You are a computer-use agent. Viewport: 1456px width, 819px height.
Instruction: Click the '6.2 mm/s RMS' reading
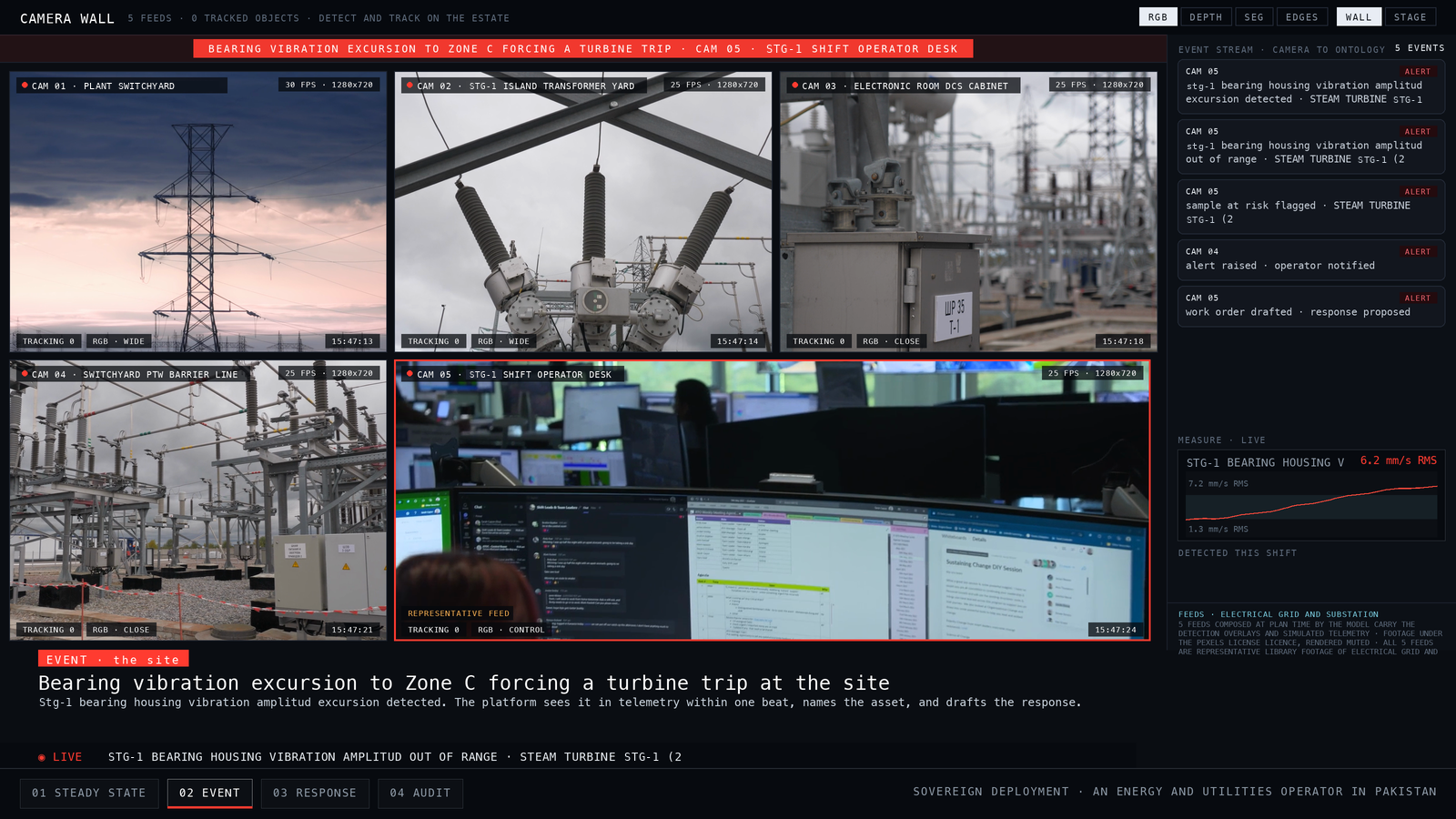[x=1399, y=460]
